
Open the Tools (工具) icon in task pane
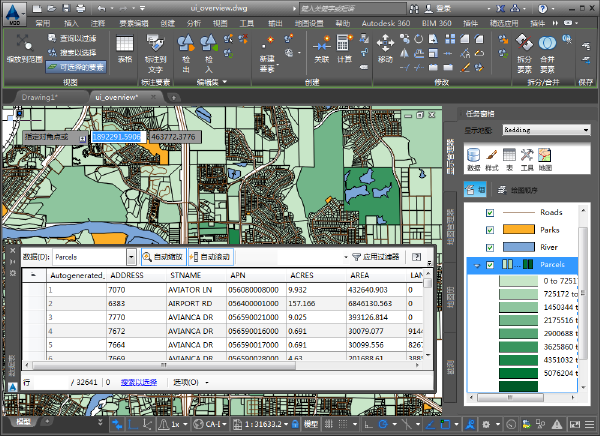[526, 154]
